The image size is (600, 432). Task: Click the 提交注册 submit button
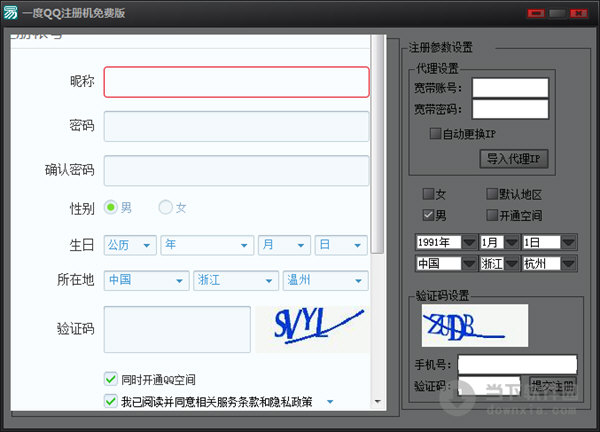pos(553,386)
